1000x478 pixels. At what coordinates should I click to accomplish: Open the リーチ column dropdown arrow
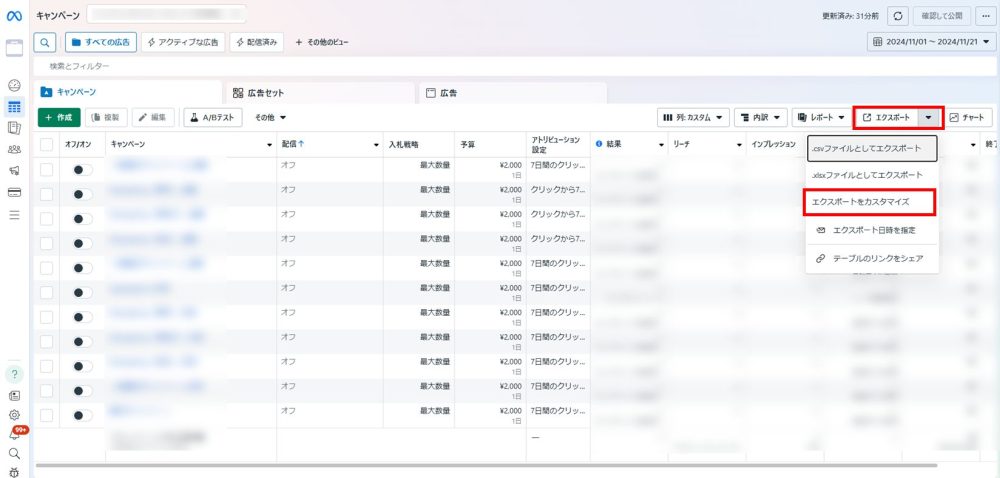(x=739, y=145)
